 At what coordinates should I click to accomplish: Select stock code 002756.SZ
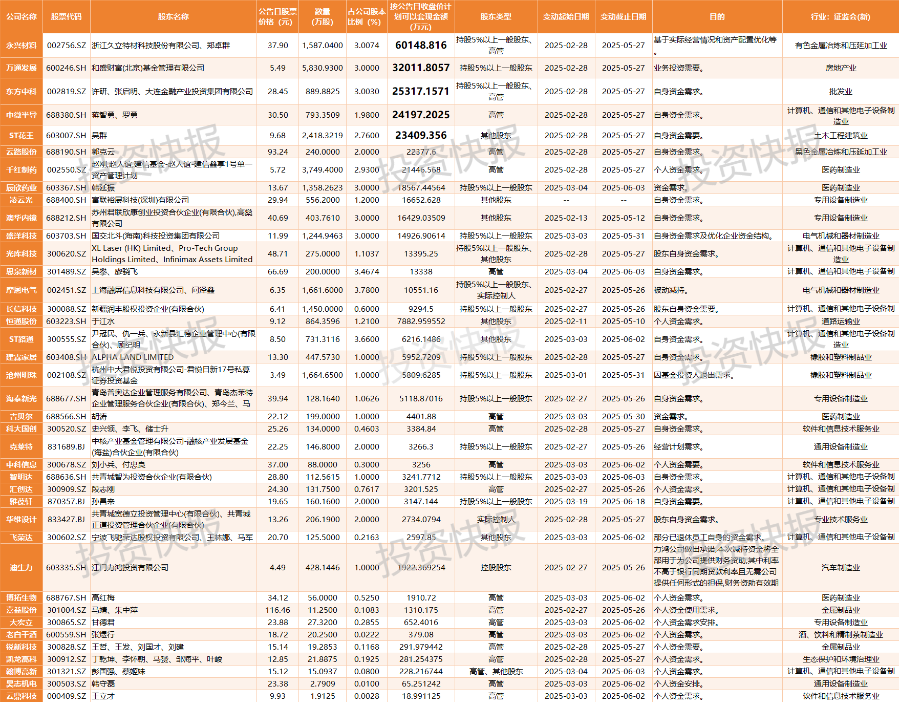pyautogui.click(x=67, y=45)
